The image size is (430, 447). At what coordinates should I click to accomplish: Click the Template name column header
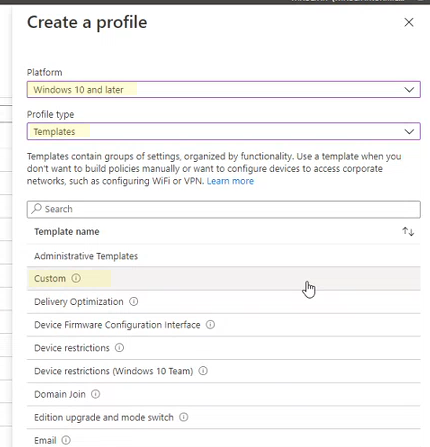[x=67, y=232]
